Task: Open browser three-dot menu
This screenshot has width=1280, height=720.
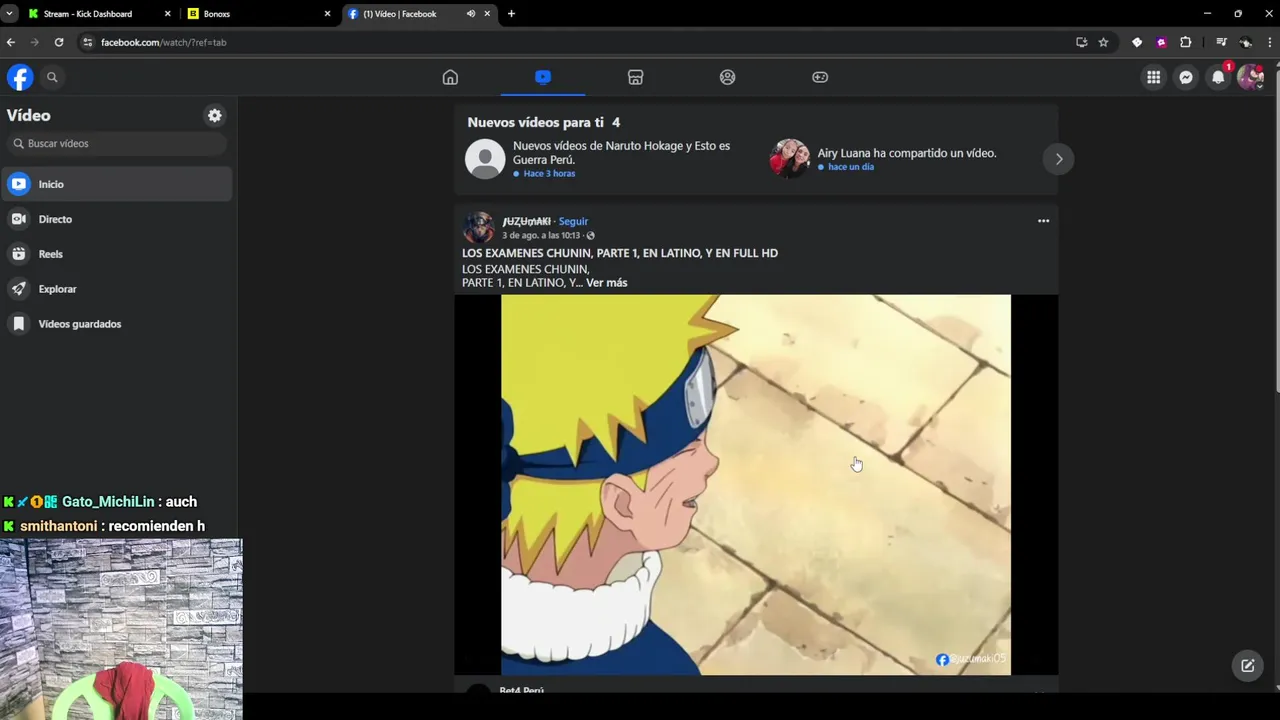Action: tap(1270, 42)
